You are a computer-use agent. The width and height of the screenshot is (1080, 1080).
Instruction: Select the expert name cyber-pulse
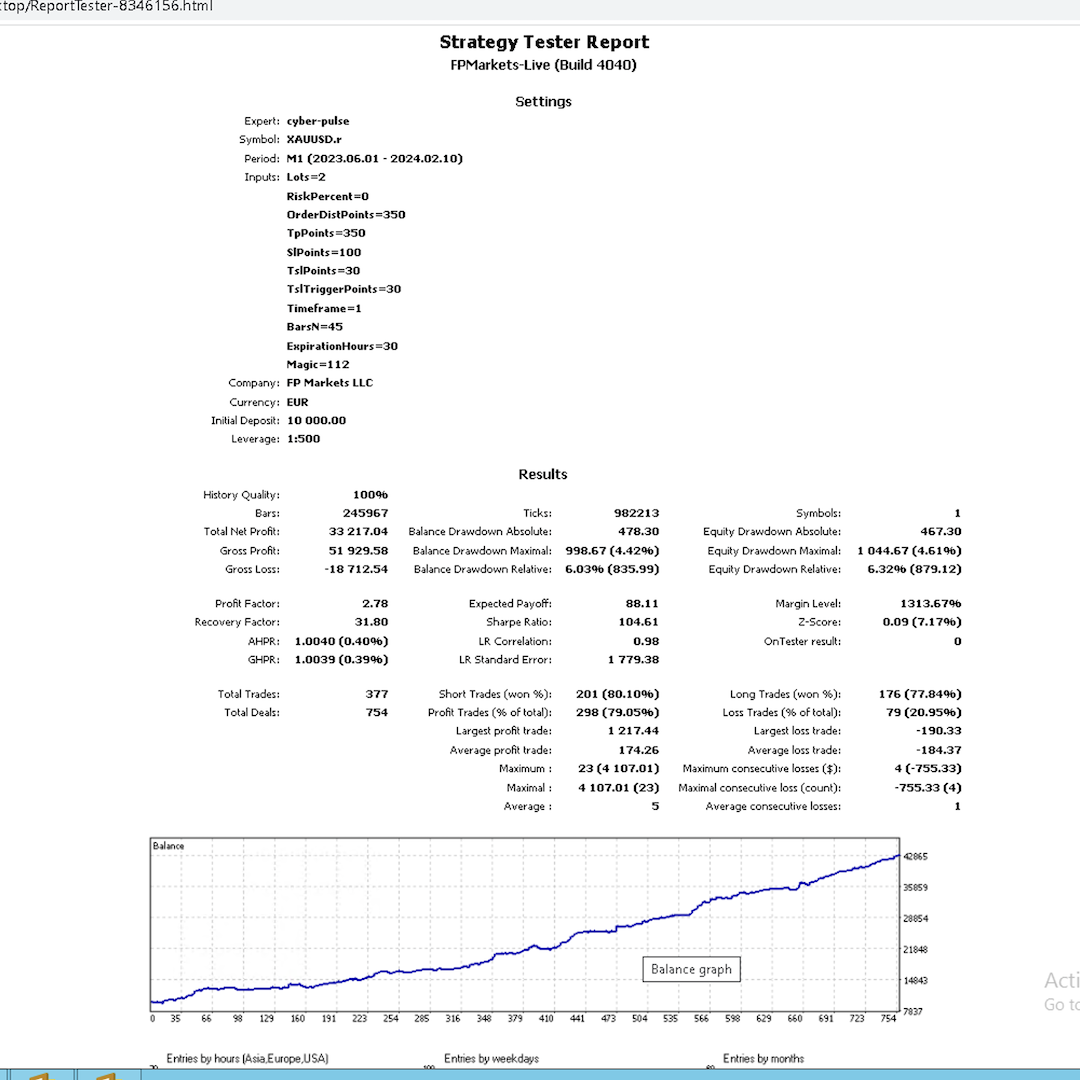click(x=319, y=120)
